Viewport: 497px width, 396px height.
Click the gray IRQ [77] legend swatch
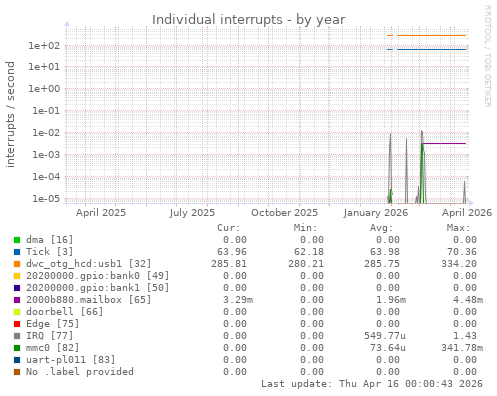pos(17,336)
